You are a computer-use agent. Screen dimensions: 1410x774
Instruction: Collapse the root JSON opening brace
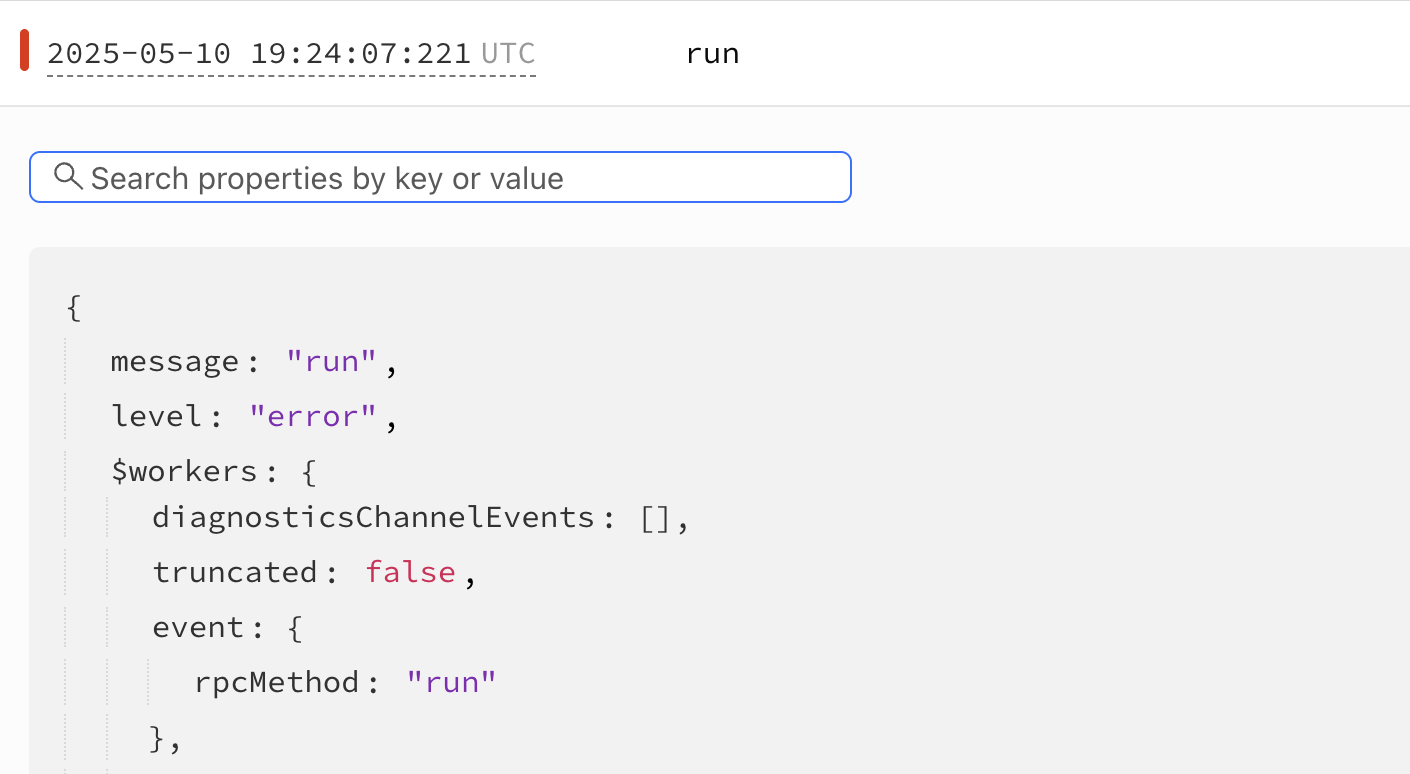pos(73,307)
